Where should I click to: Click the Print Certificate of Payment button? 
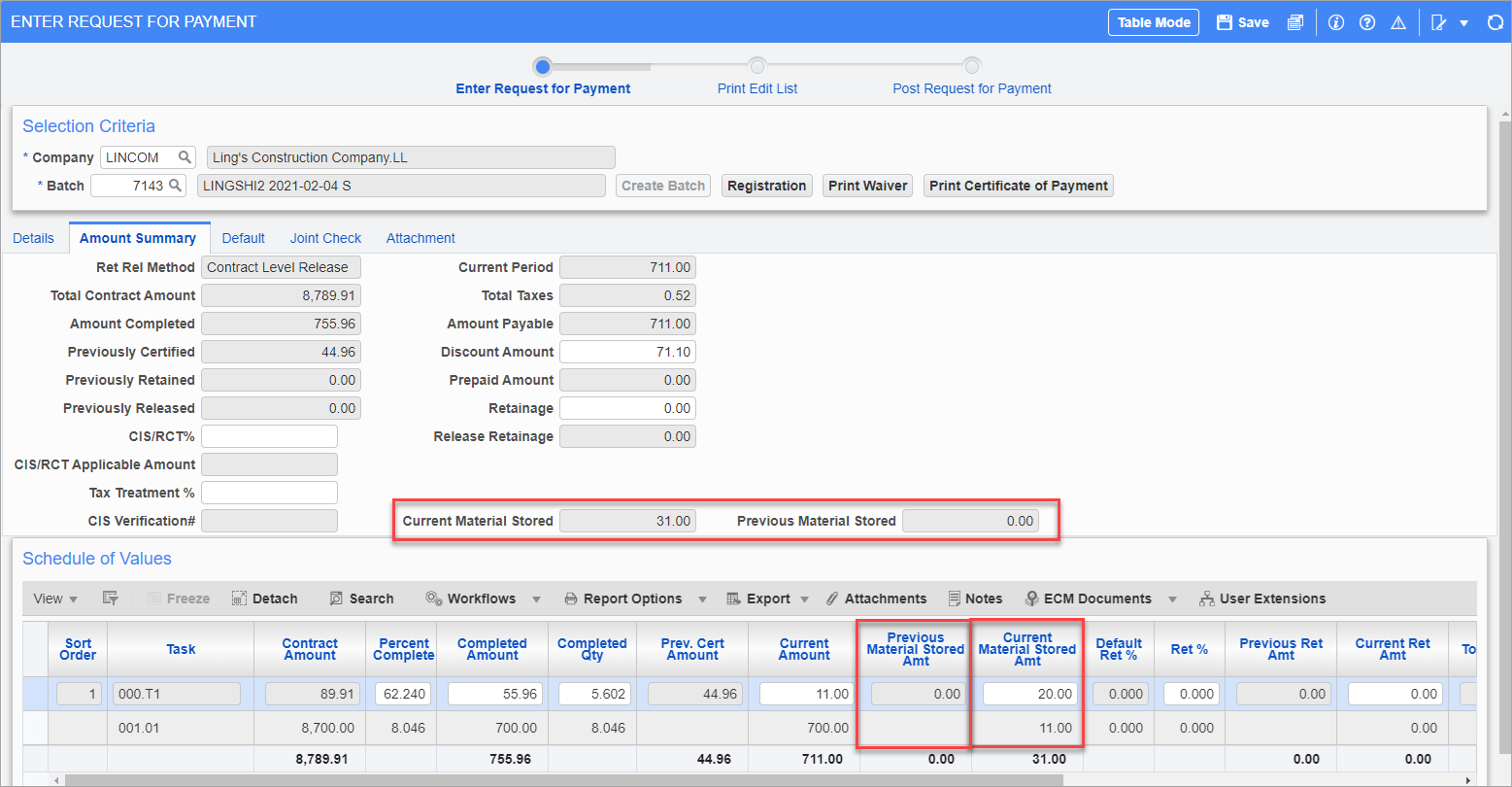(1018, 185)
